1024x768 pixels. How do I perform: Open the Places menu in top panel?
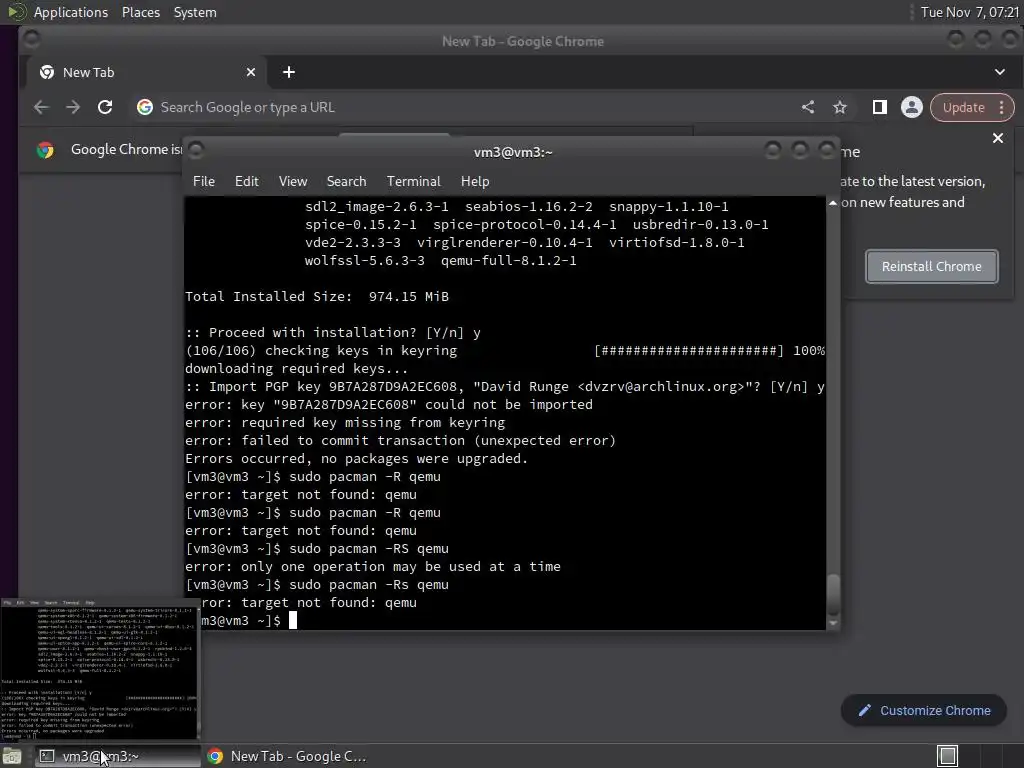141,12
